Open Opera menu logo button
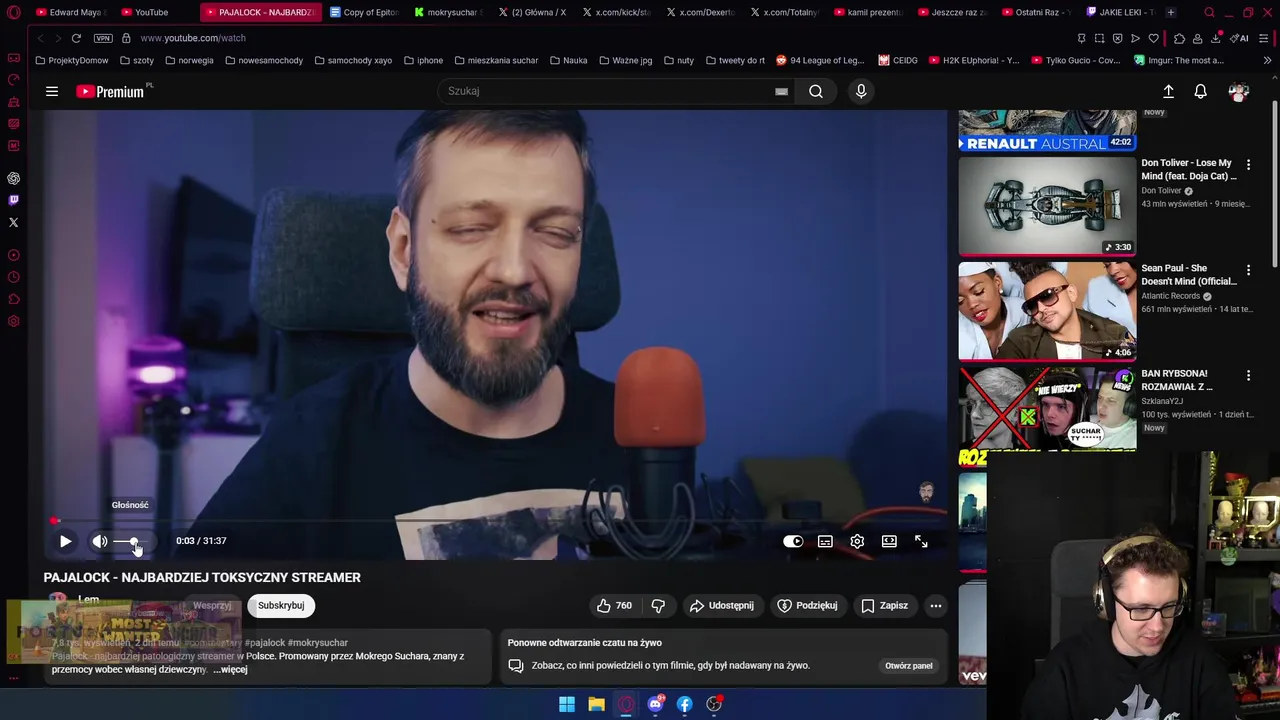The width and height of the screenshot is (1280, 720). click(x=13, y=13)
